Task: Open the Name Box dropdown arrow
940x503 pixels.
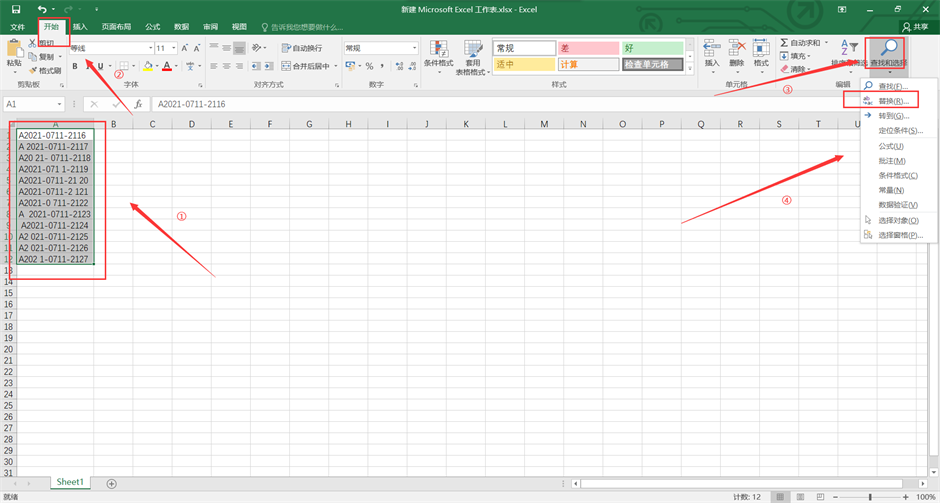Action: coord(61,104)
